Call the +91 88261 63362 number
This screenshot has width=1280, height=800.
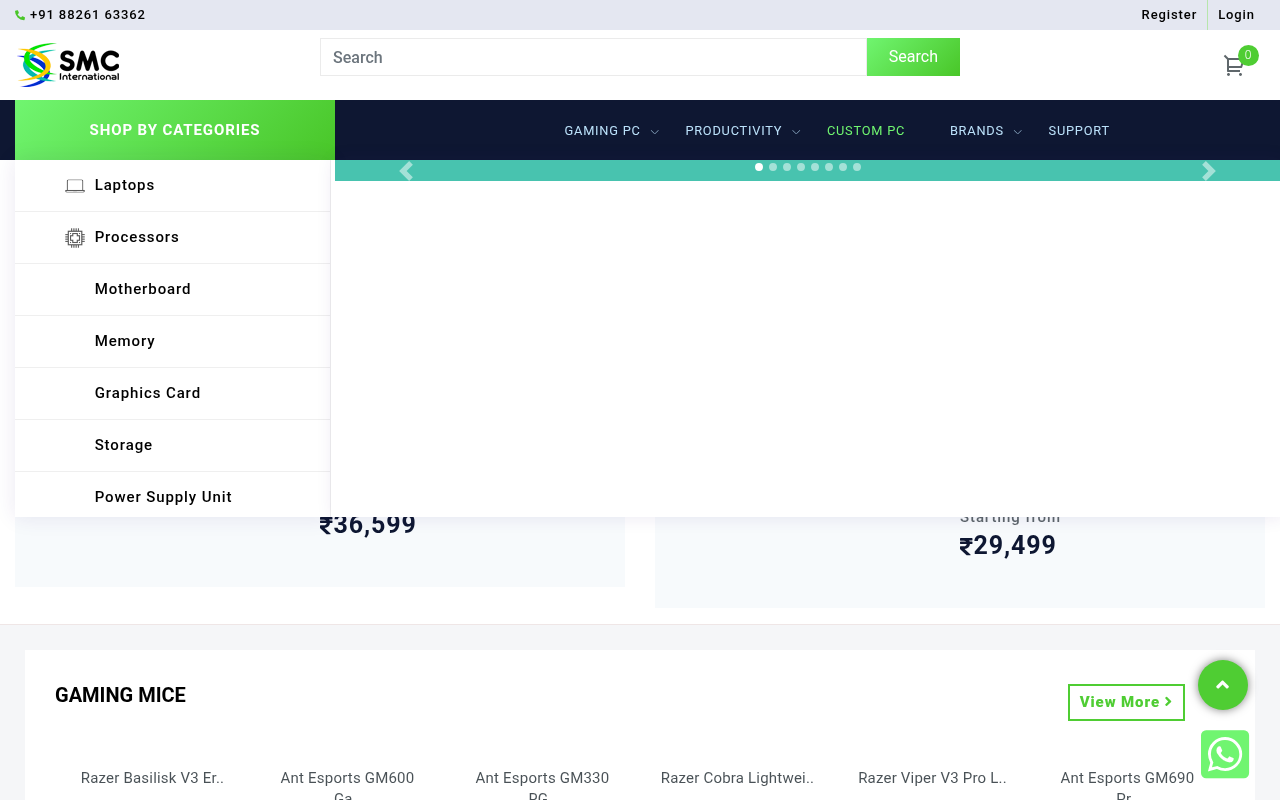[88, 15]
